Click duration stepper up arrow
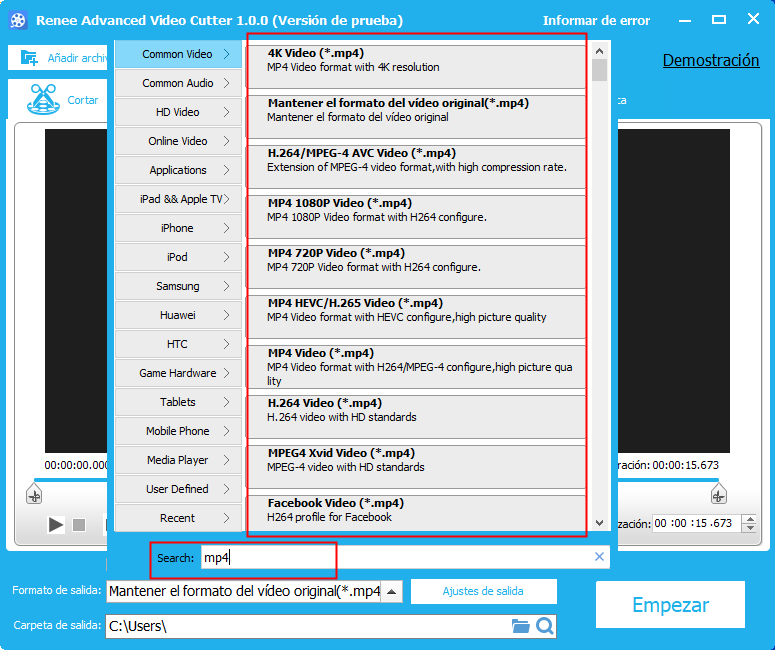This screenshot has height=650, width=775. click(750, 519)
